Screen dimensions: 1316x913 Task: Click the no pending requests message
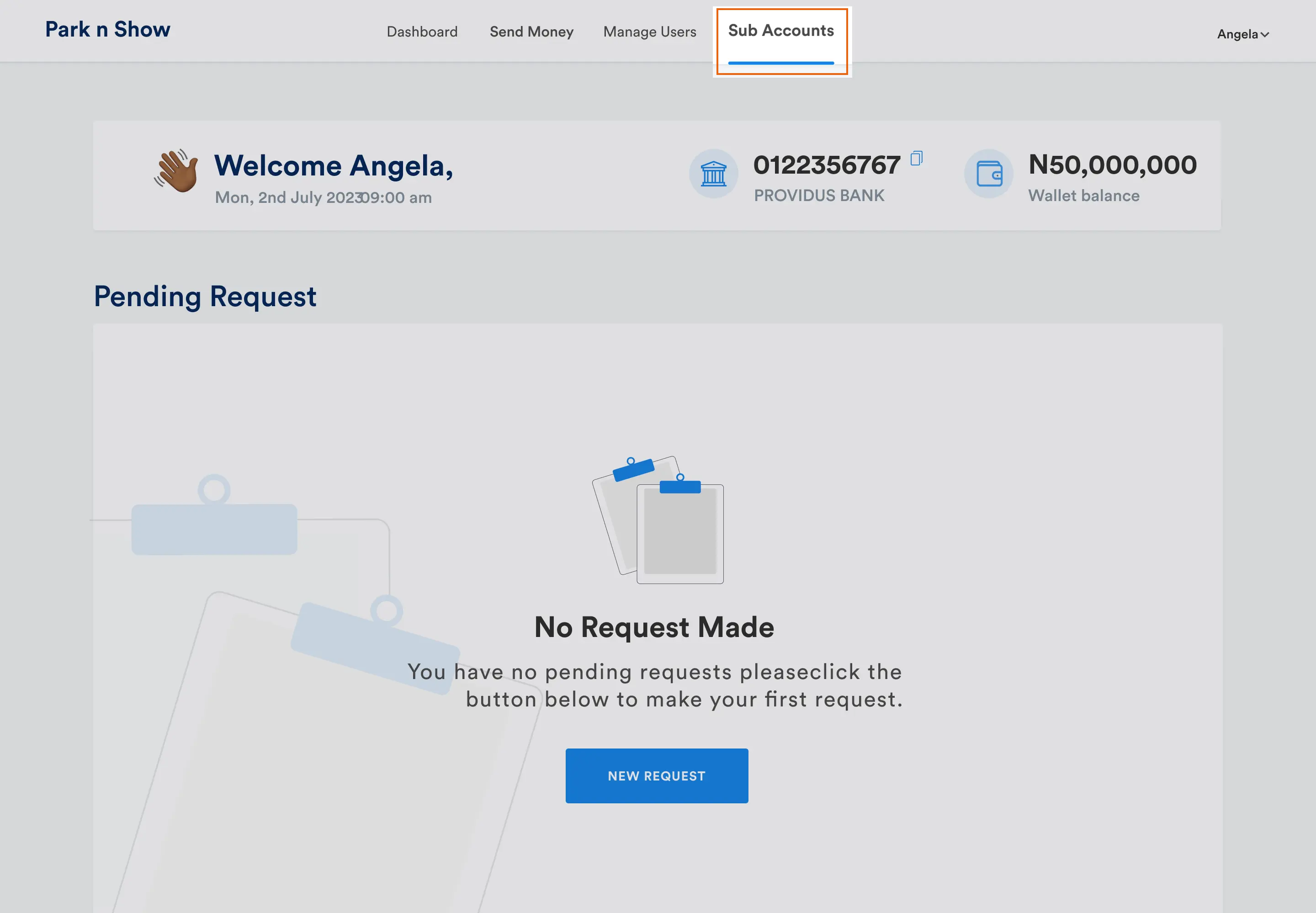click(x=655, y=685)
